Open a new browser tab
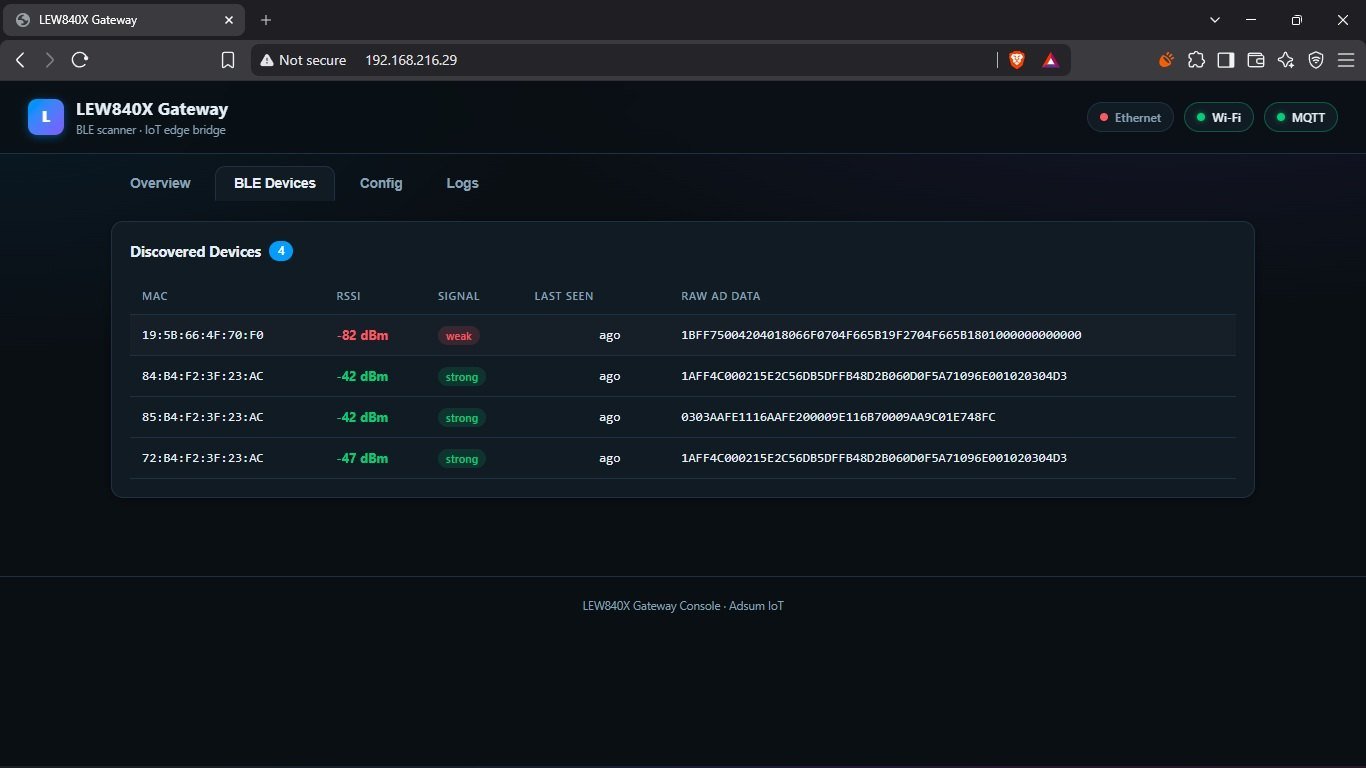Screen dimensions: 1366x768 [x=266, y=20]
